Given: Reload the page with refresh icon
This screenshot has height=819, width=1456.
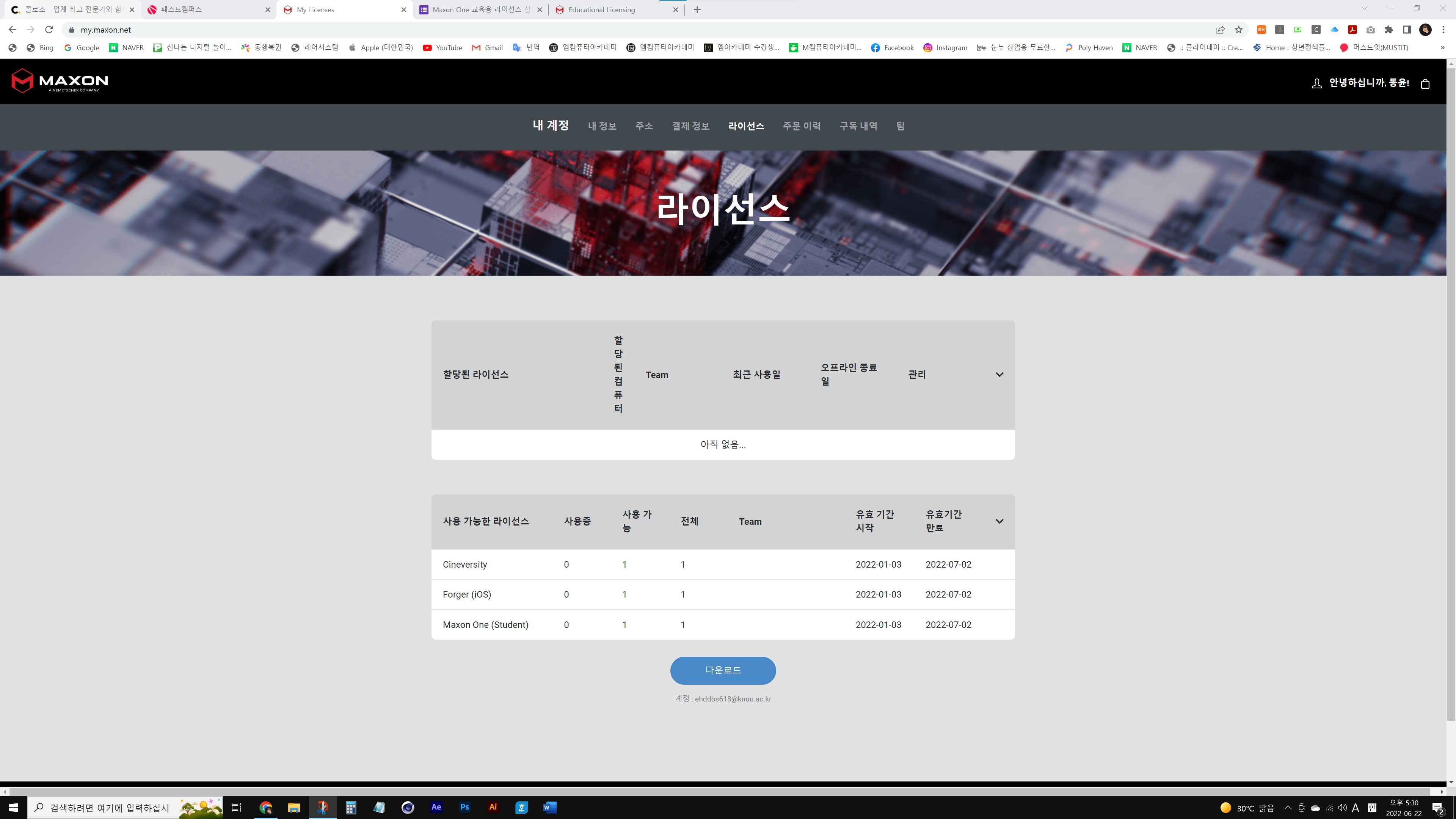Looking at the screenshot, I should click(49, 30).
